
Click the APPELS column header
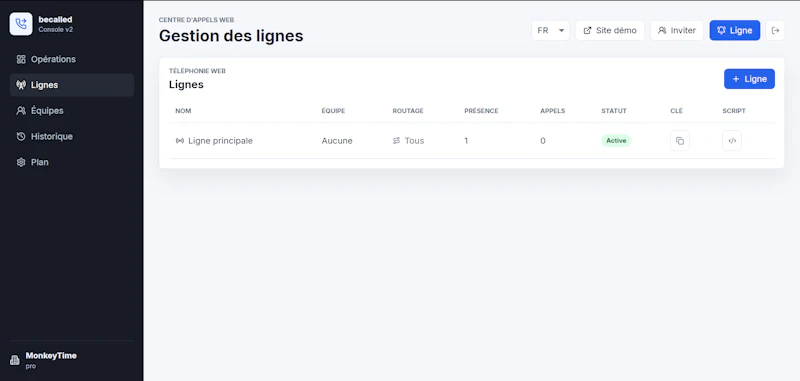click(553, 111)
